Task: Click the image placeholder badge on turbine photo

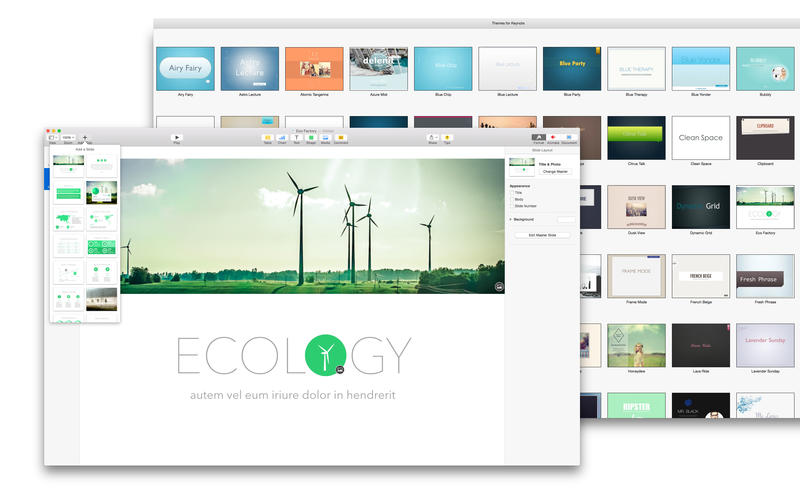Action: click(x=499, y=287)
